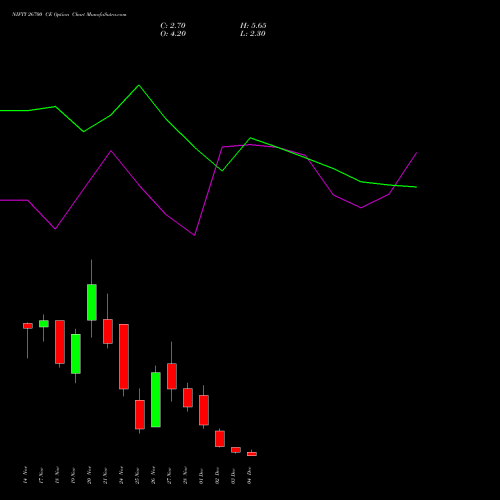Select the red candle for 18 Nov
Image resolution: width=500 pixels, height=500 pixels.
(x=60, y=342)
